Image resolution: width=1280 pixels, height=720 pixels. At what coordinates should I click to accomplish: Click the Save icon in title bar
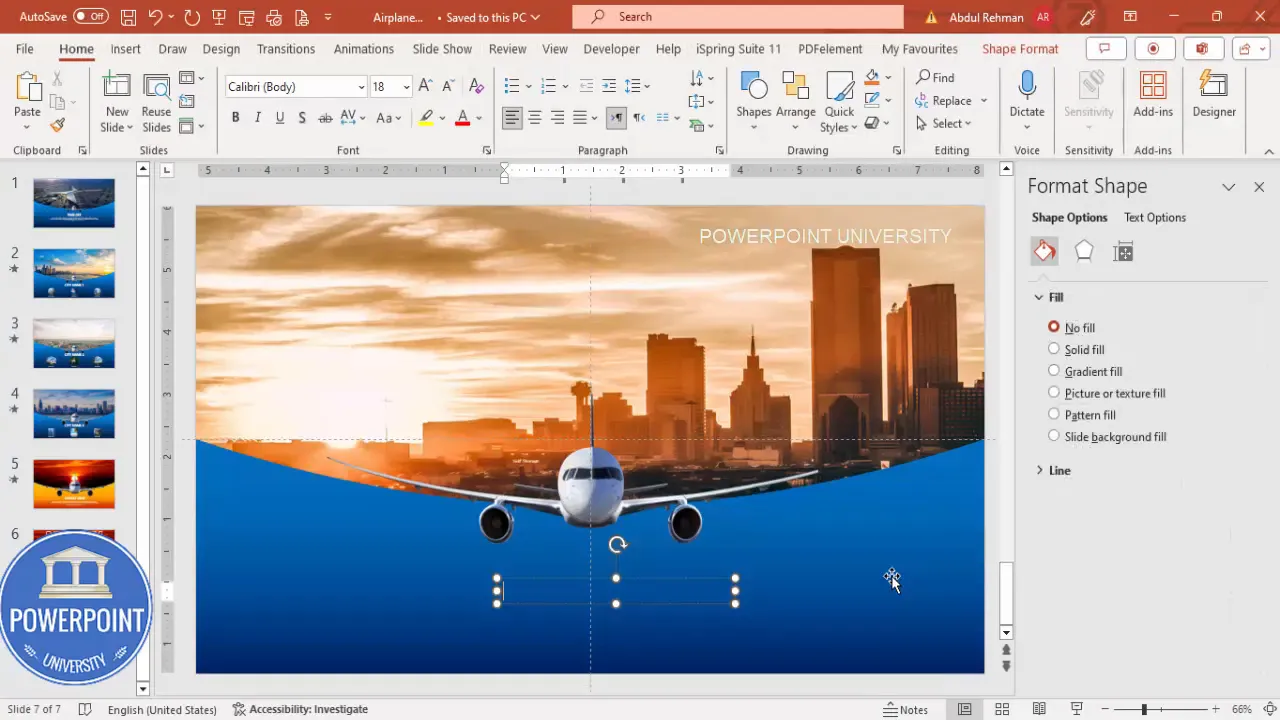128,17
